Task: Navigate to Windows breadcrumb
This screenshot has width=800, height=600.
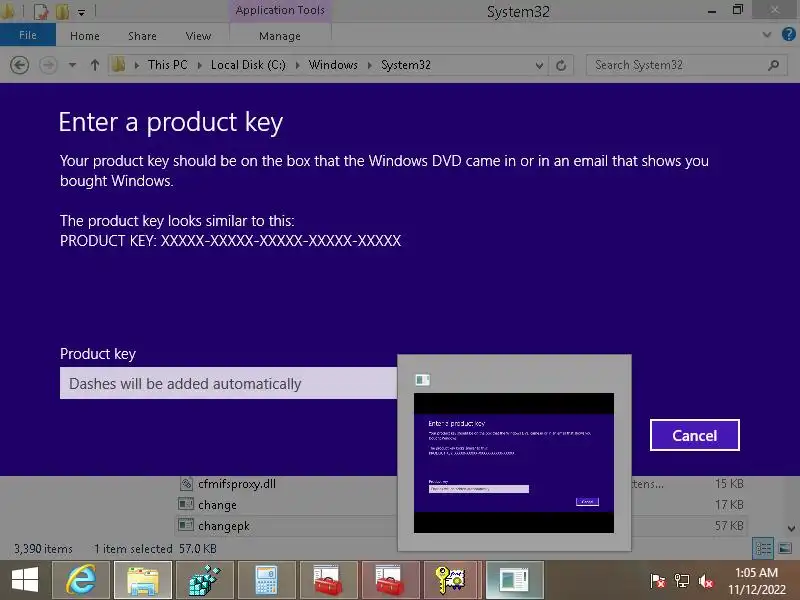Action: point(333,65)
